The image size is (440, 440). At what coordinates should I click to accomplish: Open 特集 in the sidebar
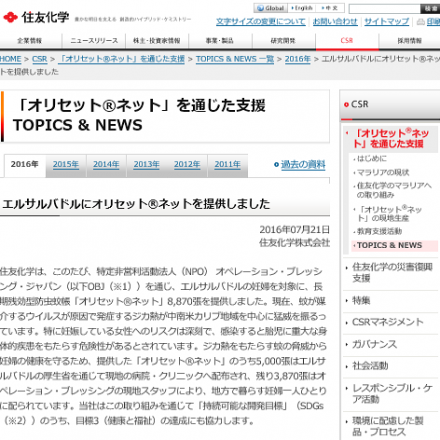361,301
